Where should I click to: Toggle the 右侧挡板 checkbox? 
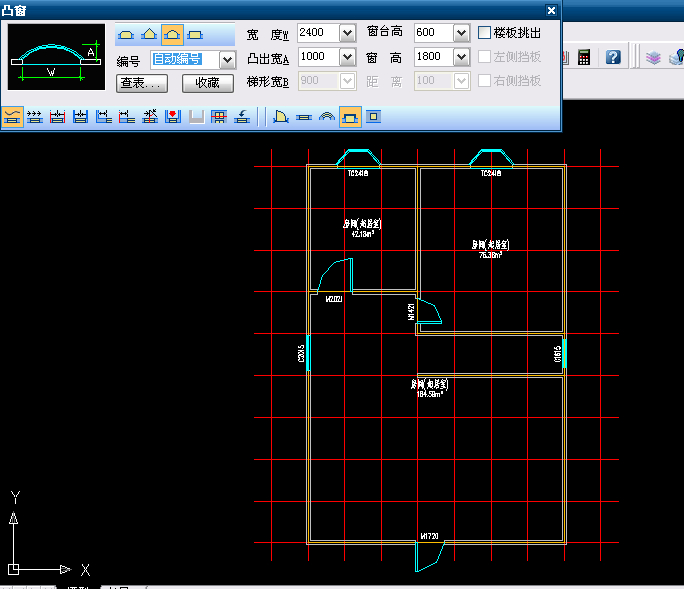click(x=485, y=81)
